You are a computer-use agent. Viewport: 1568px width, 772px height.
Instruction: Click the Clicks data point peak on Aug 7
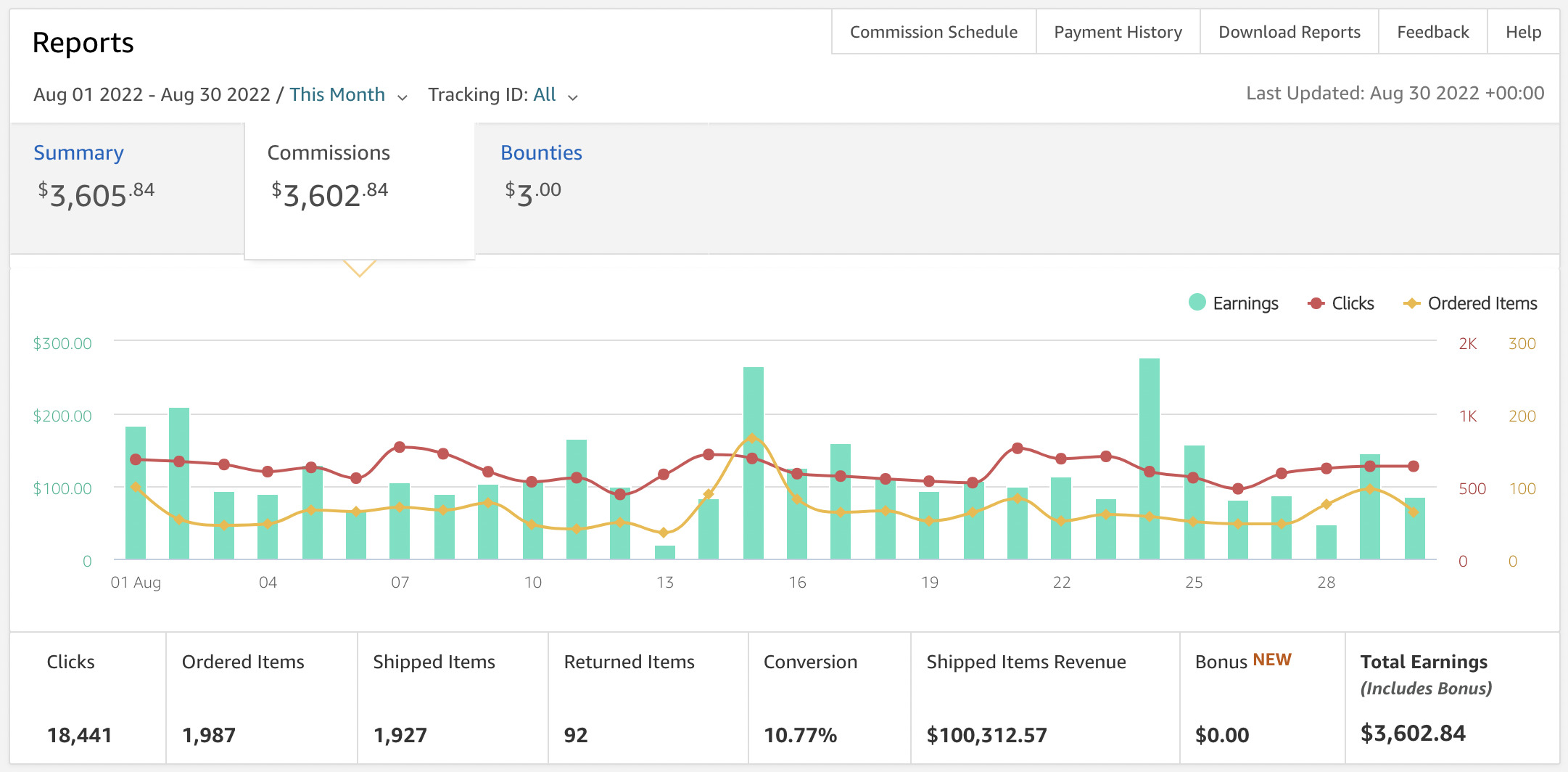[x=400, y=448]
